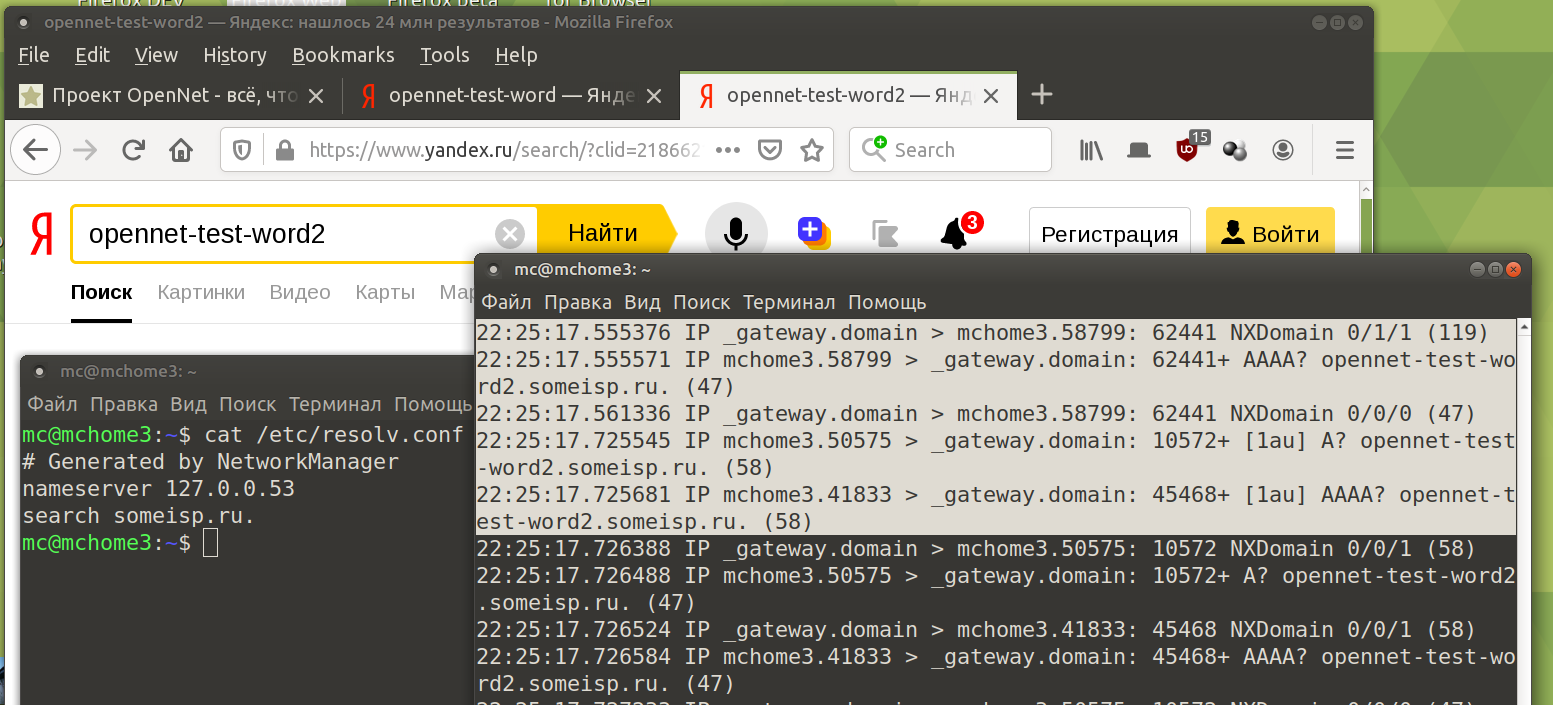Image resolution: width=1553 pixels, height=705 pixels.
Task: Open Firefox Help menu
Action: point(516,55)
